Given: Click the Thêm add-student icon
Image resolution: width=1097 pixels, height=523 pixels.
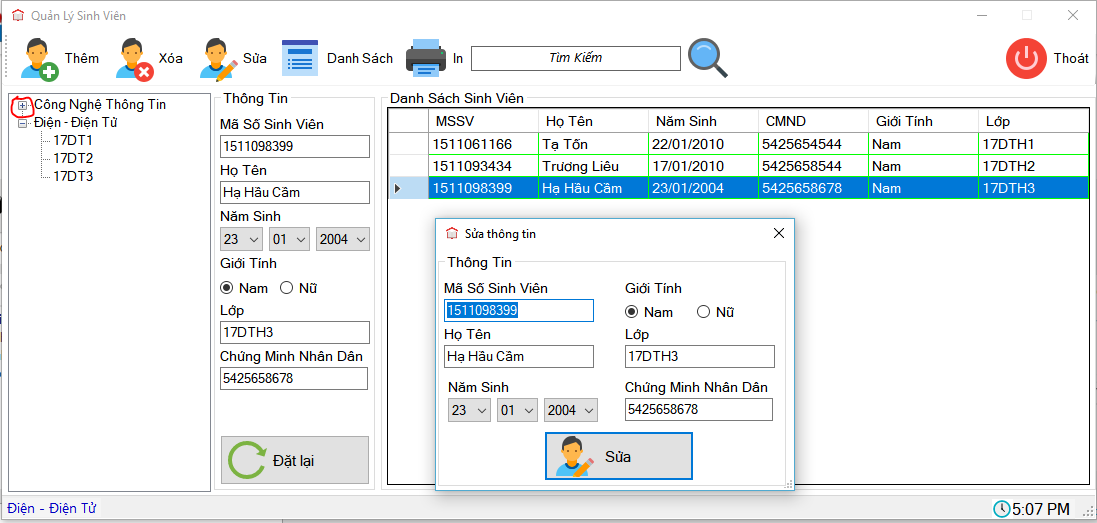Looking at the screenshot, I should (x=40, y=59).
